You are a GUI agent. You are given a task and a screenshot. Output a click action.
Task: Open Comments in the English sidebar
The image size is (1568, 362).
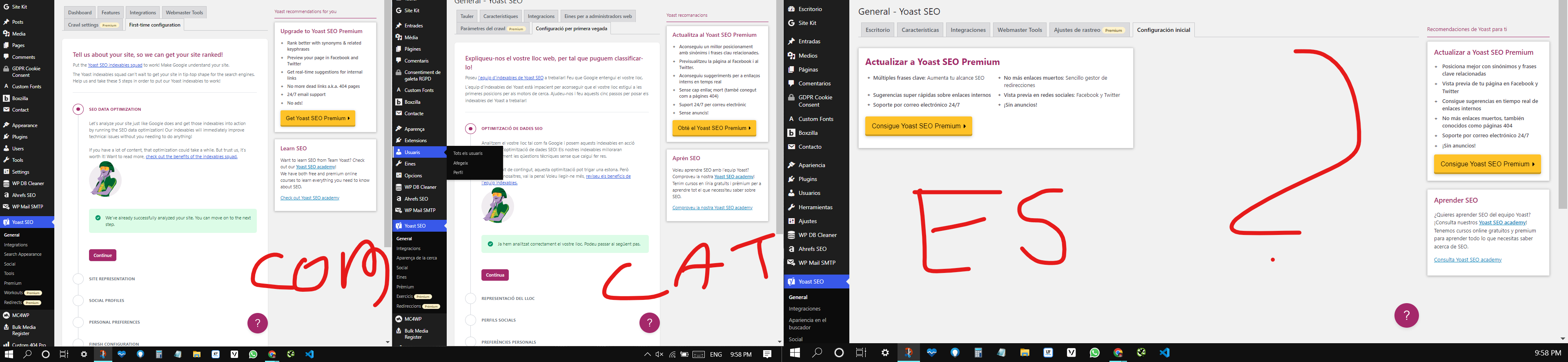[24, 57]
